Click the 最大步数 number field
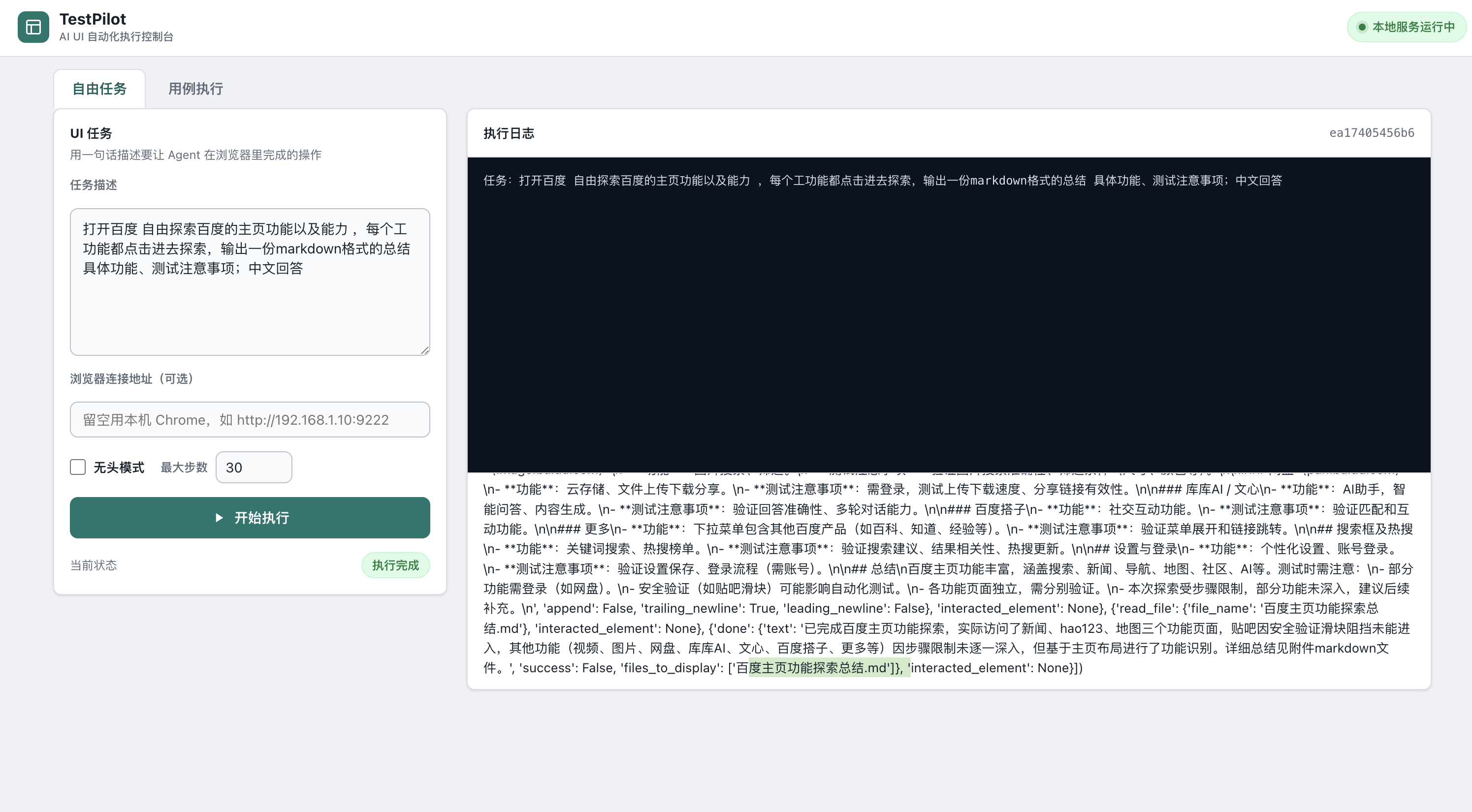This screenshot has height=812, width=1472. [x=254, y=467]
